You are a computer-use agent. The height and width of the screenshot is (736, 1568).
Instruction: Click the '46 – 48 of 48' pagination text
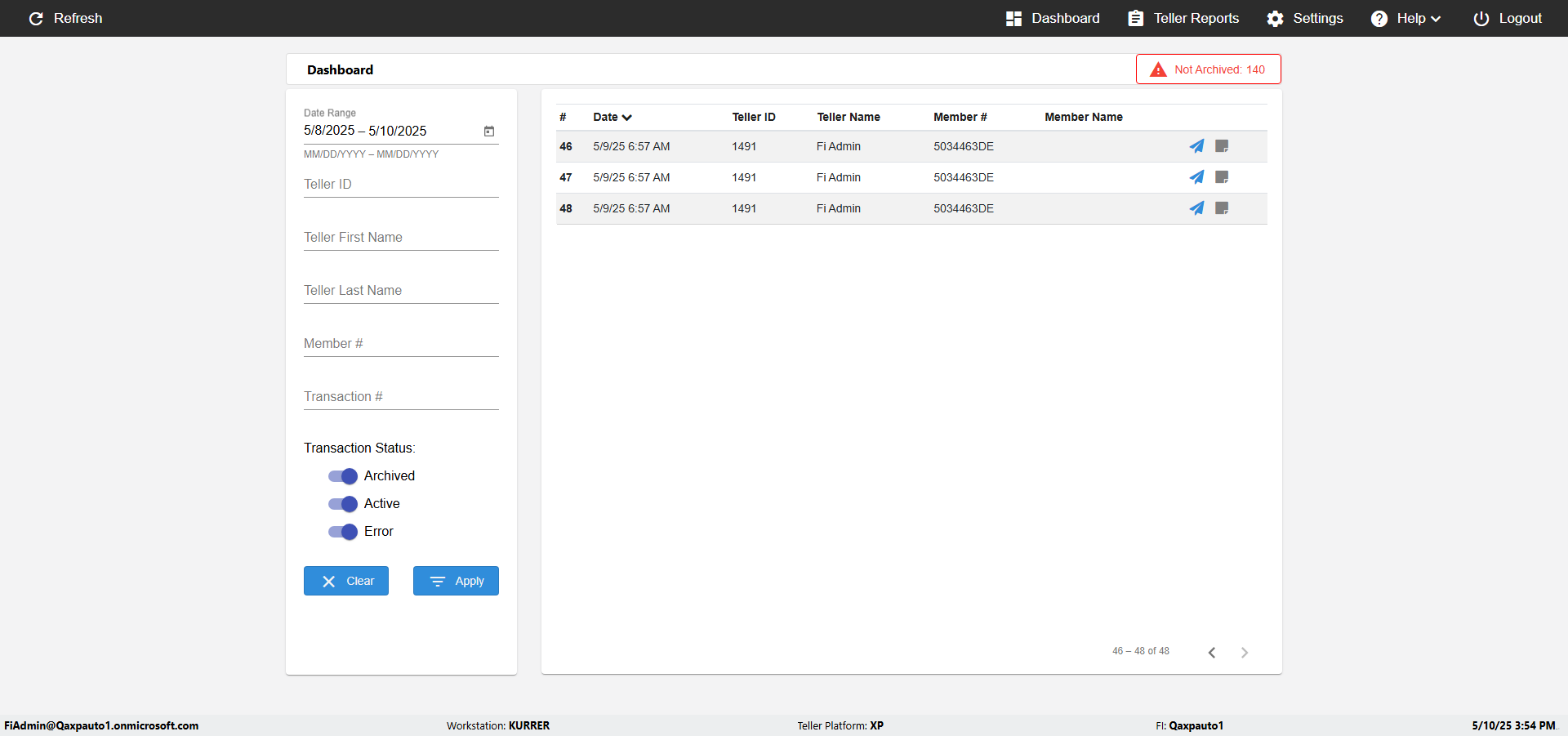click(x=1141, y=651)
